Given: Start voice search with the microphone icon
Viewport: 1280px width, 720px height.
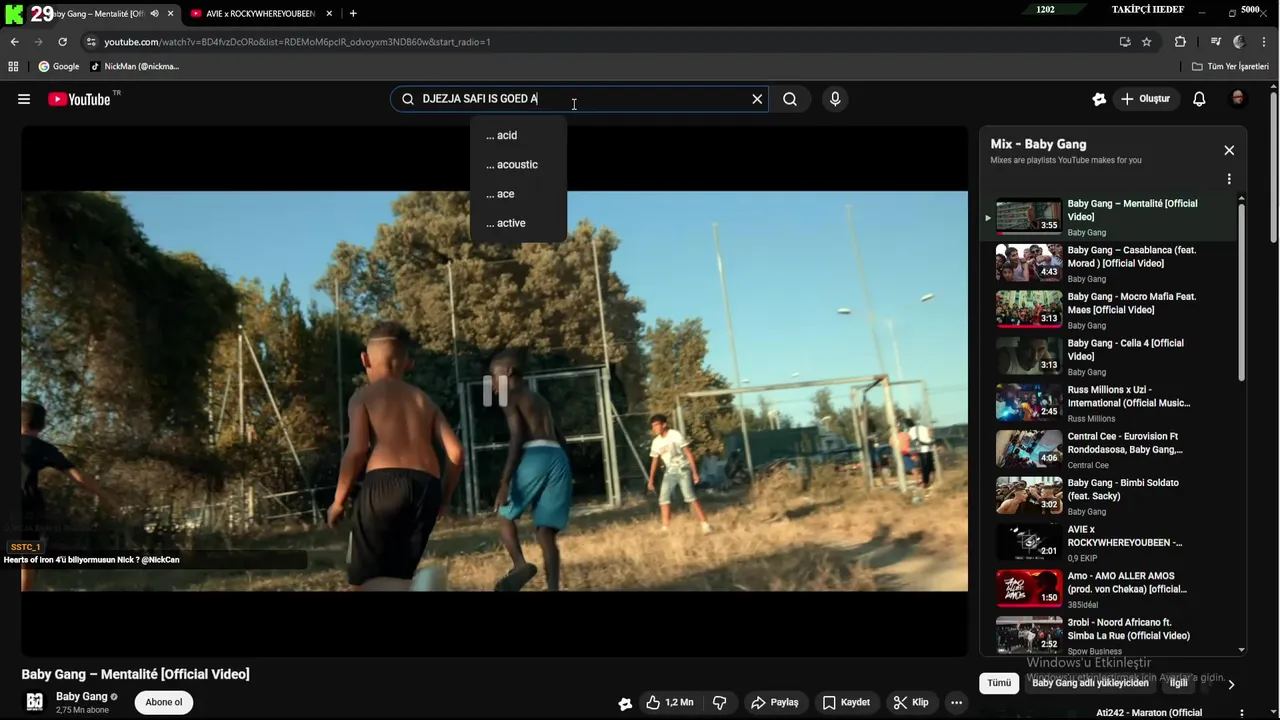Looking at the screenshot, I should pyautogui.click(x=835, y=99).
